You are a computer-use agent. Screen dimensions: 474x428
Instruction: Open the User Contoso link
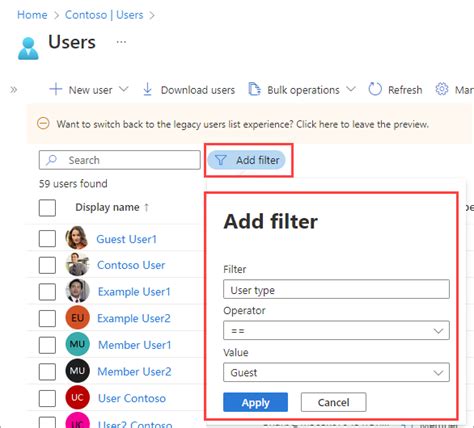[x=132, y=398]
